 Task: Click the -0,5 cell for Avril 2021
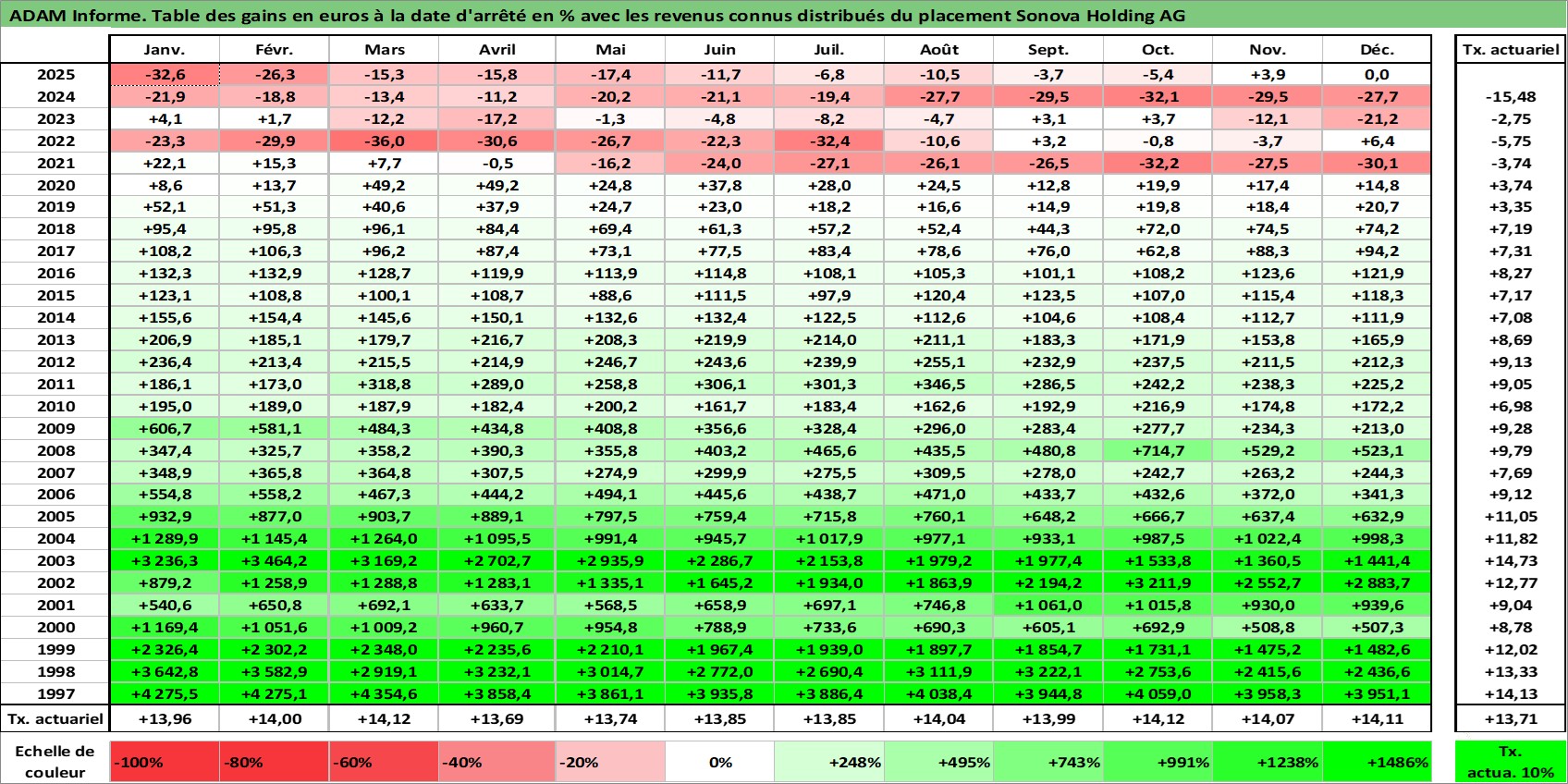click(x=497, y=164)
